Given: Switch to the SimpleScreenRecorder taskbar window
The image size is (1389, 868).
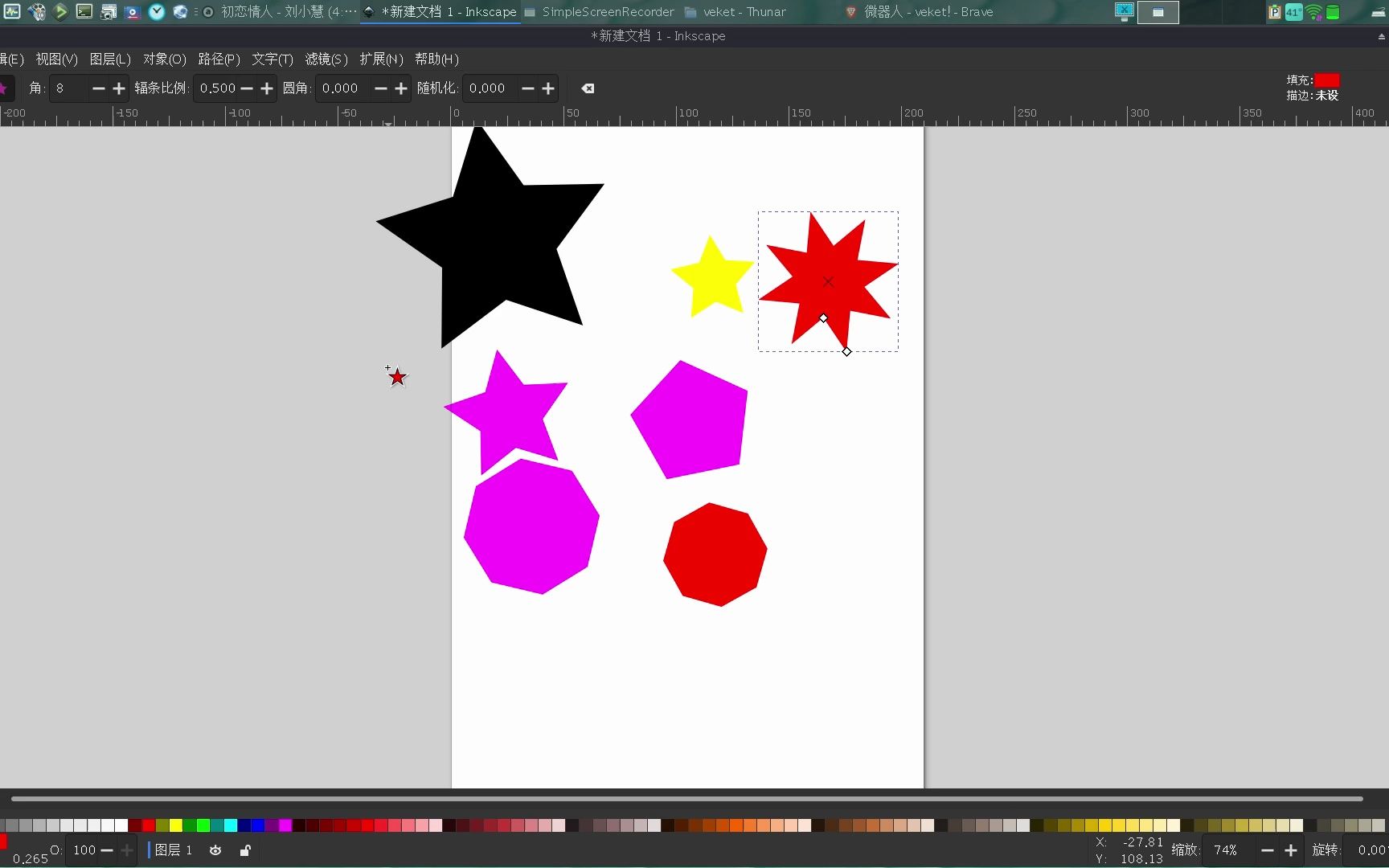Looking at the screenshot, I should point(600,11).
